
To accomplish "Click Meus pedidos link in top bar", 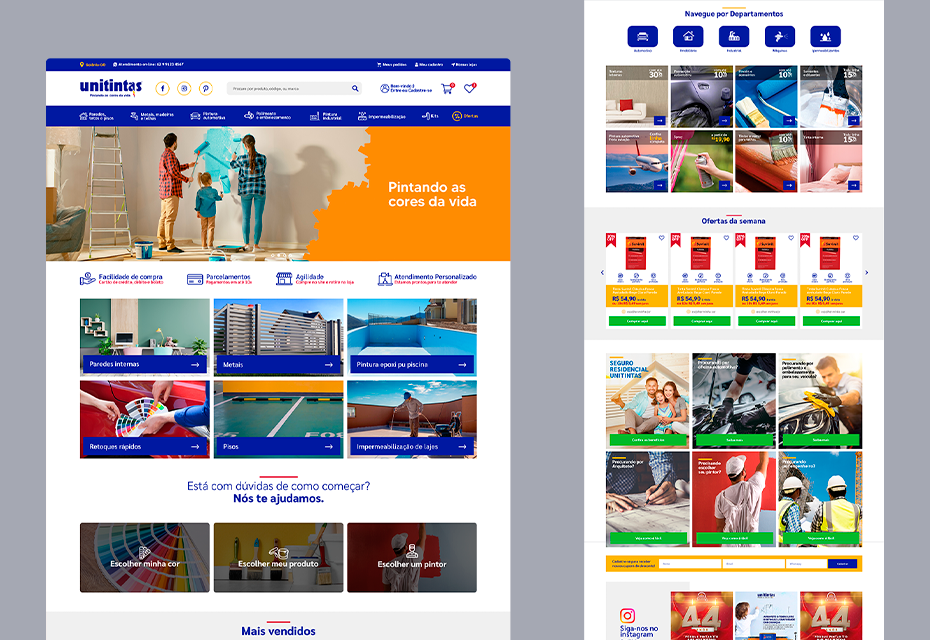I will (x=392, y=65).
